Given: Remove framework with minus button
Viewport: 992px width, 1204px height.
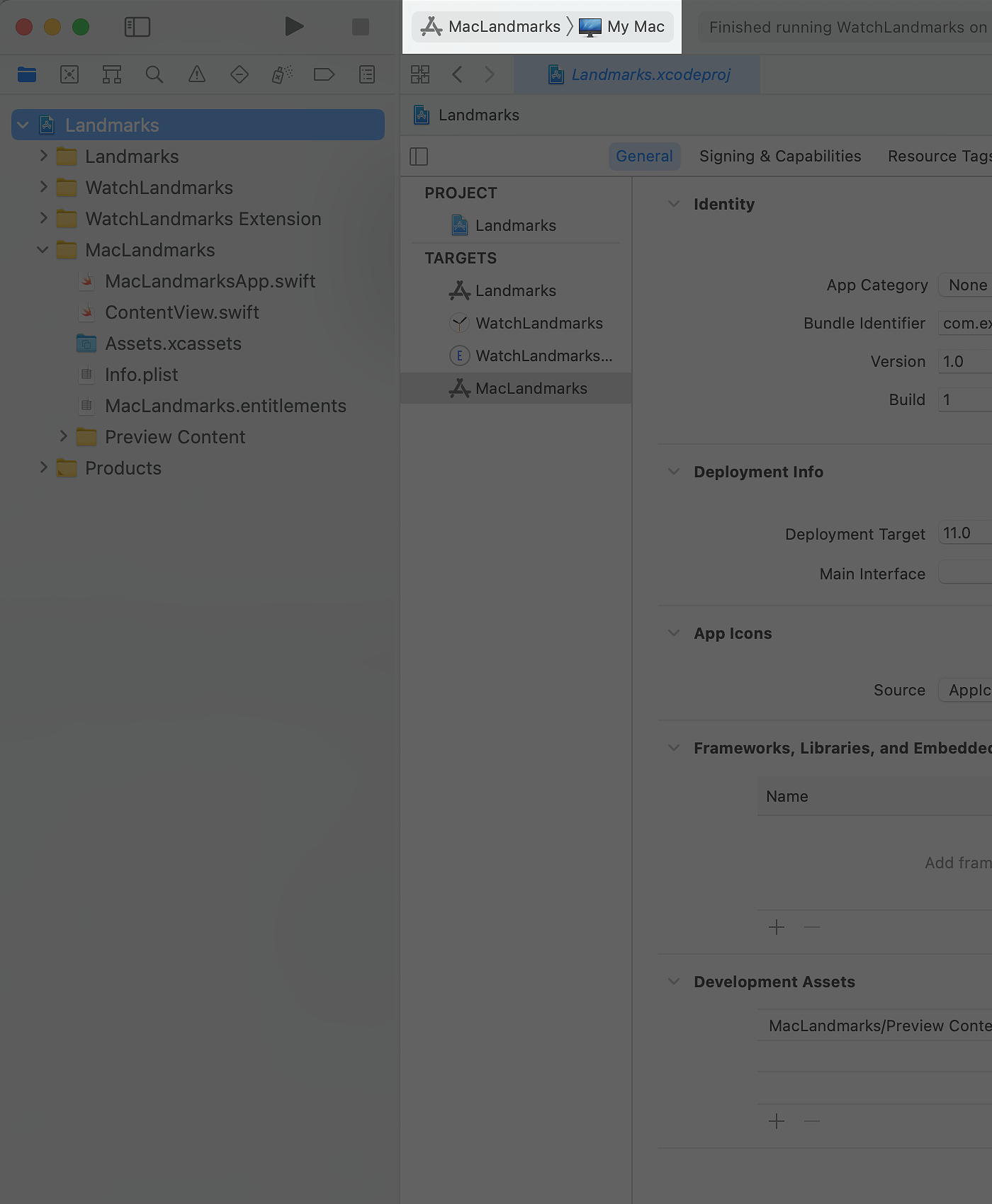Looking at the screenshot, I should pyautogui.click(x=812, y=927).
